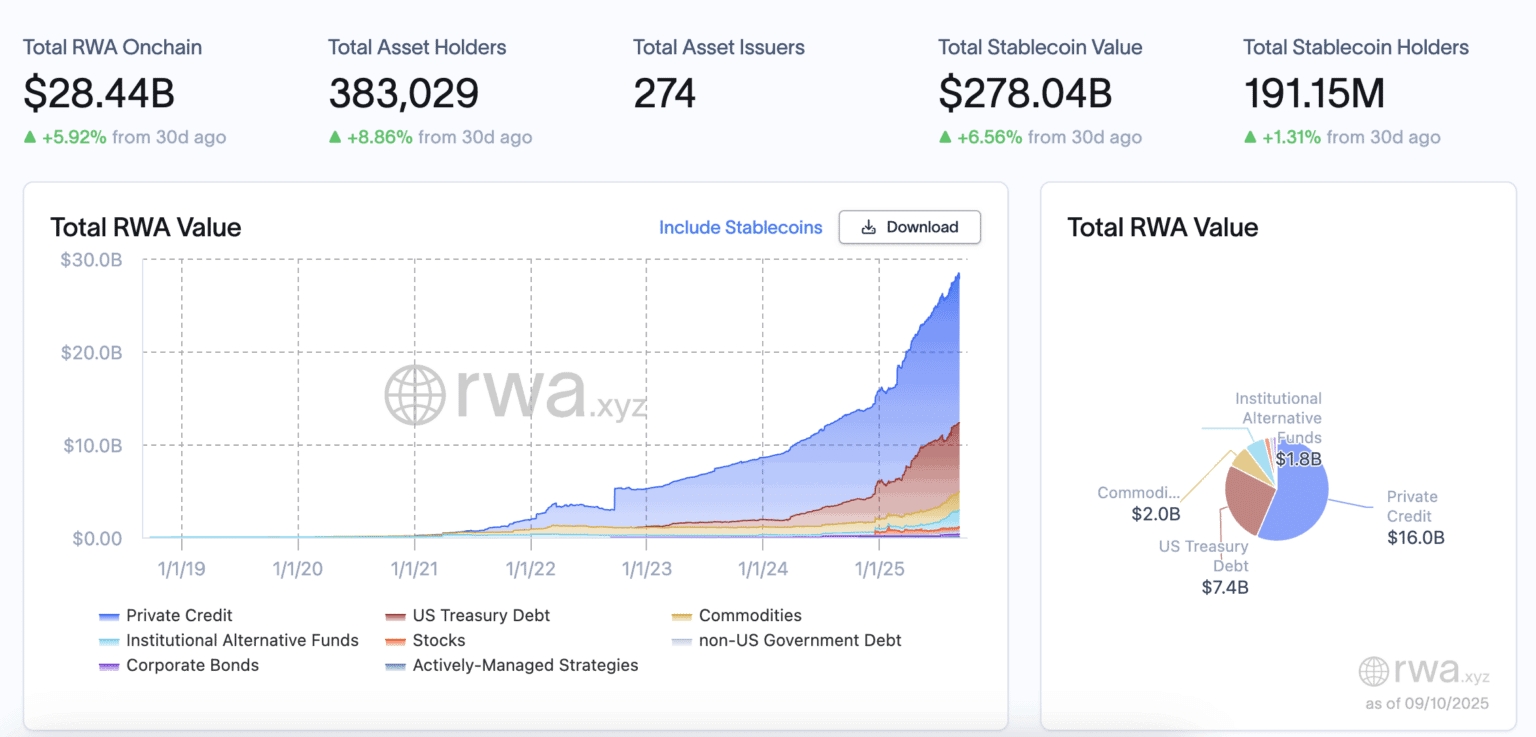Click the Corporate Bonds legend icon
Viewport: 1536px width, 737px height.
110,666
